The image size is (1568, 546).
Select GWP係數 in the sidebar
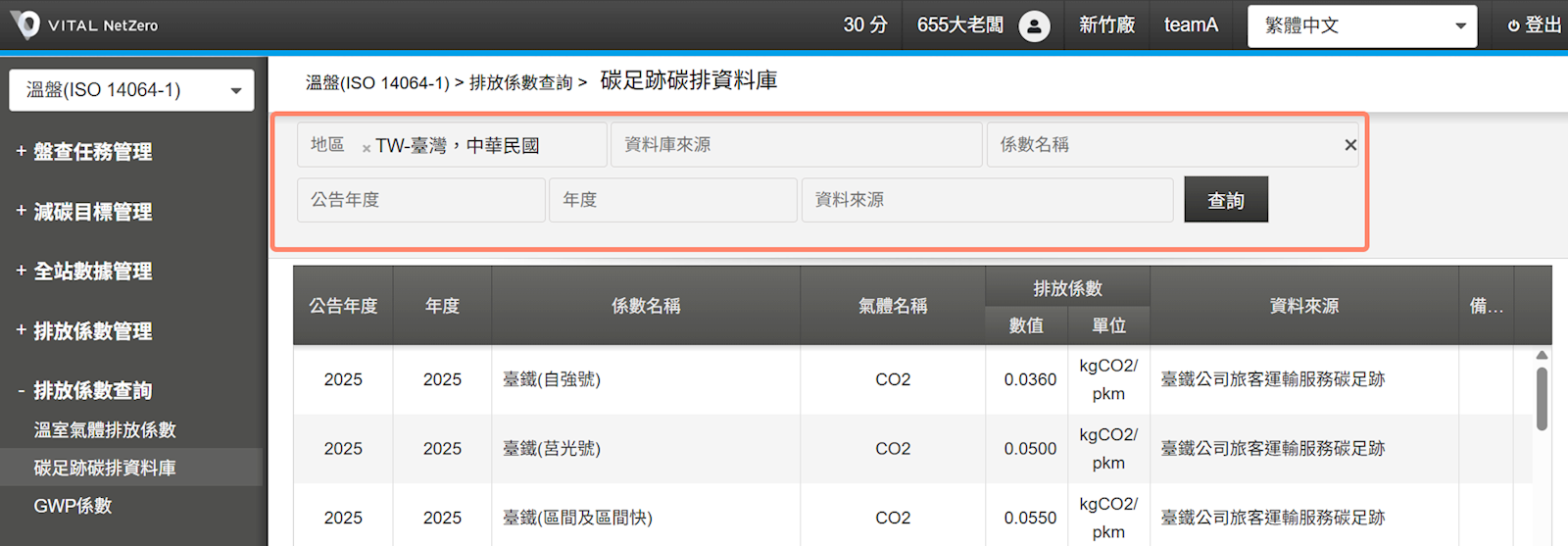[73, 506]
